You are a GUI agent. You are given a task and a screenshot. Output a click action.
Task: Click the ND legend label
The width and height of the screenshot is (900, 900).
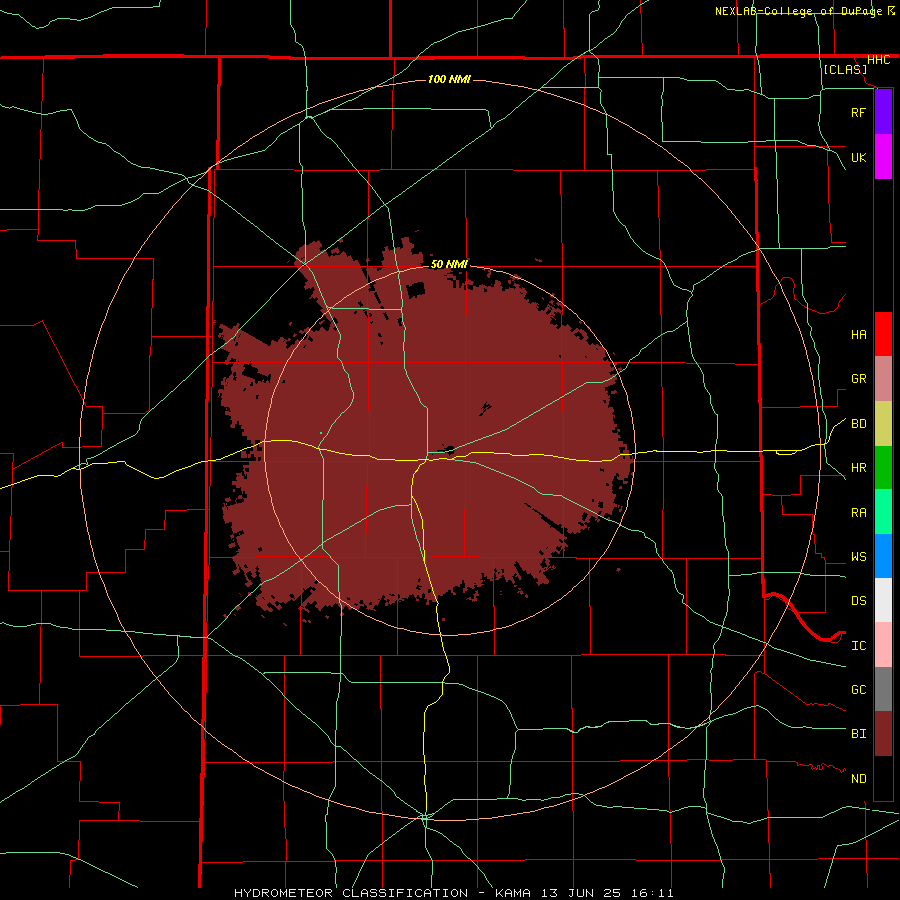(x=858, y=779)
